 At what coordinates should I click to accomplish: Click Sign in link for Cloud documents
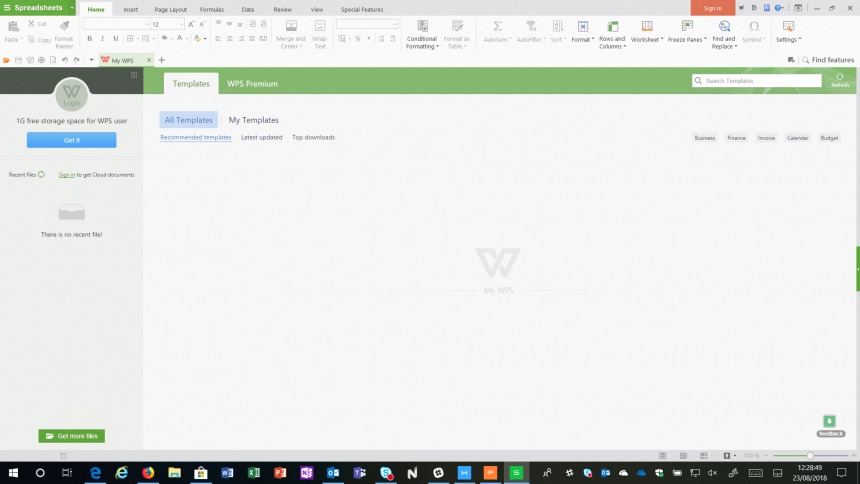(x=67, y=175)
